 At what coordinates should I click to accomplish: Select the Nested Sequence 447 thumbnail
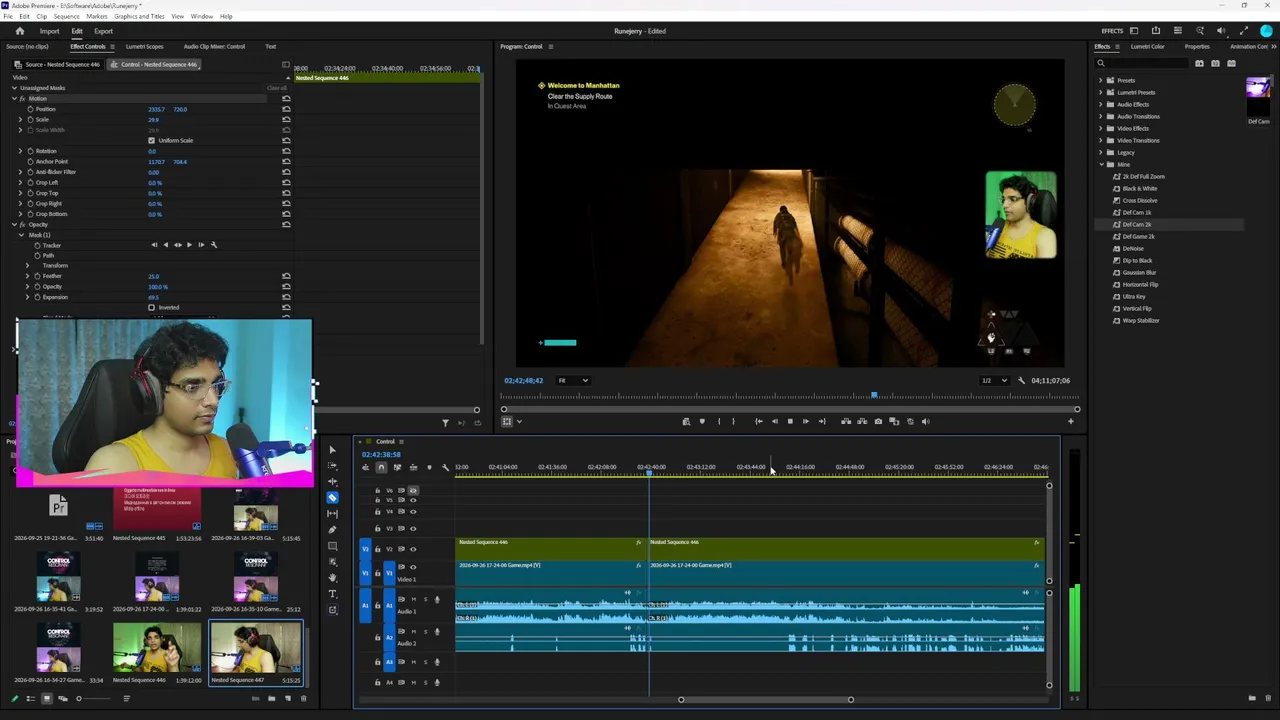click(x=256, y=647)
